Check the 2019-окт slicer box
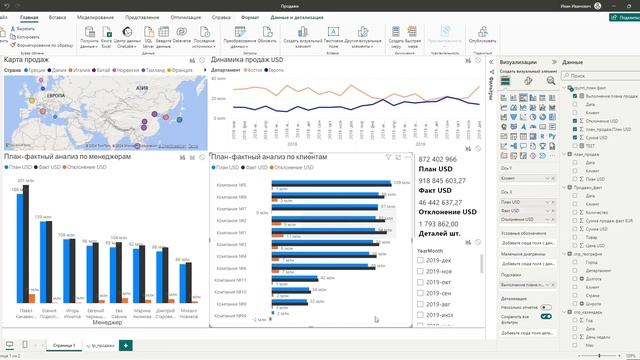The image size is (640, 360). (420, 282)
